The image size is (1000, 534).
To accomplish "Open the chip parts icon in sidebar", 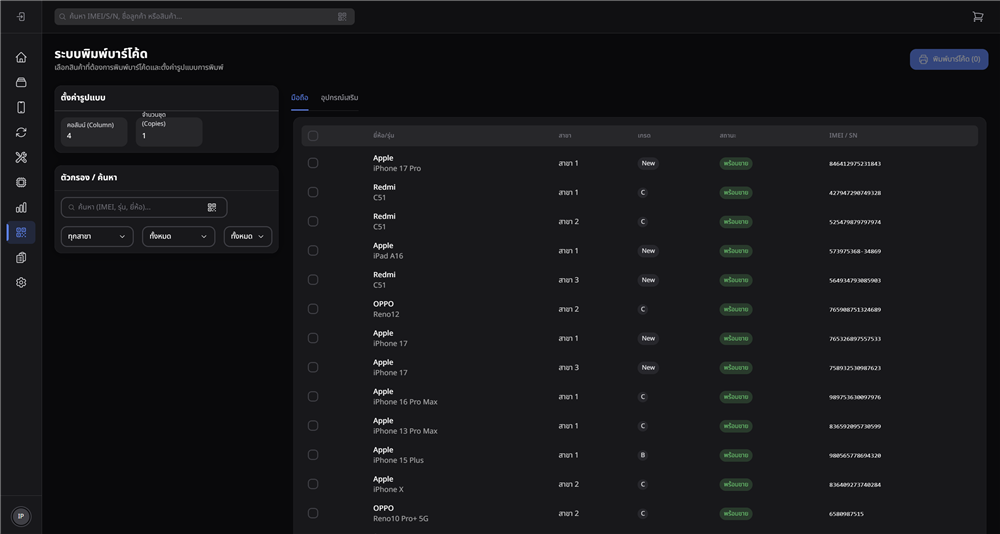I will click(21, 182).
